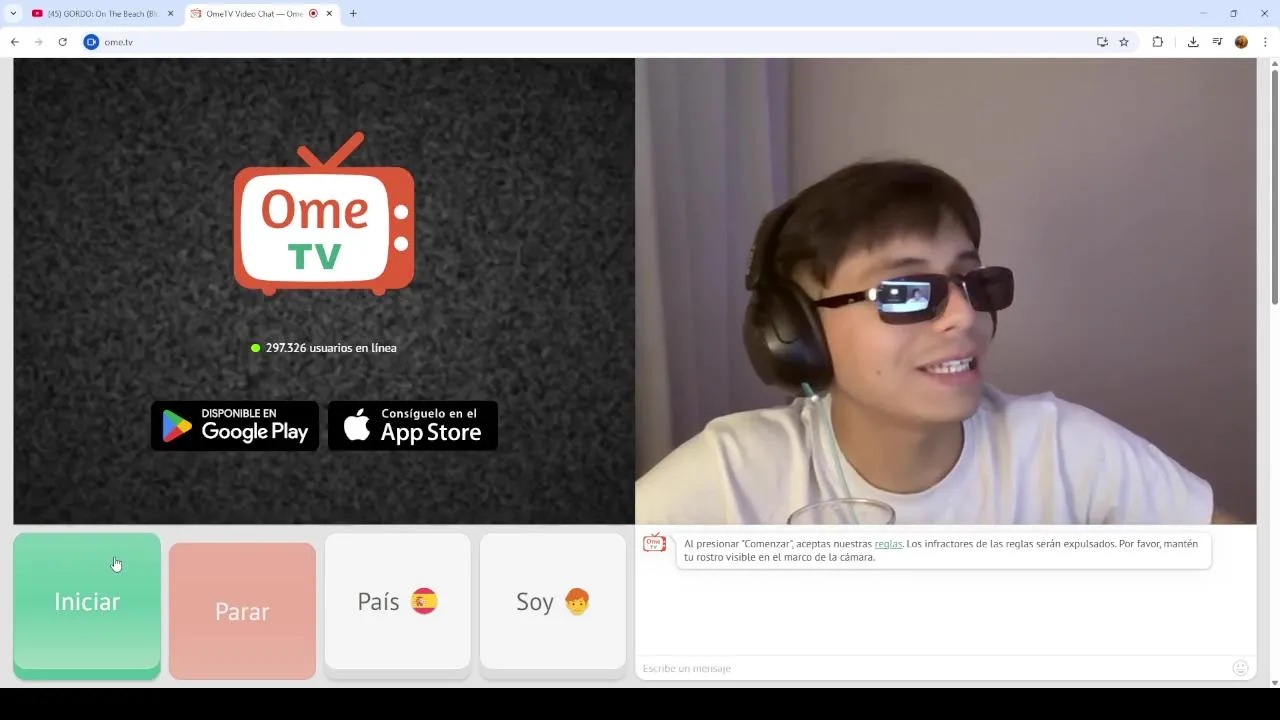Open the emoji picker in chat
This screenshot has height=720, width=1280.
click(1241, 668)
